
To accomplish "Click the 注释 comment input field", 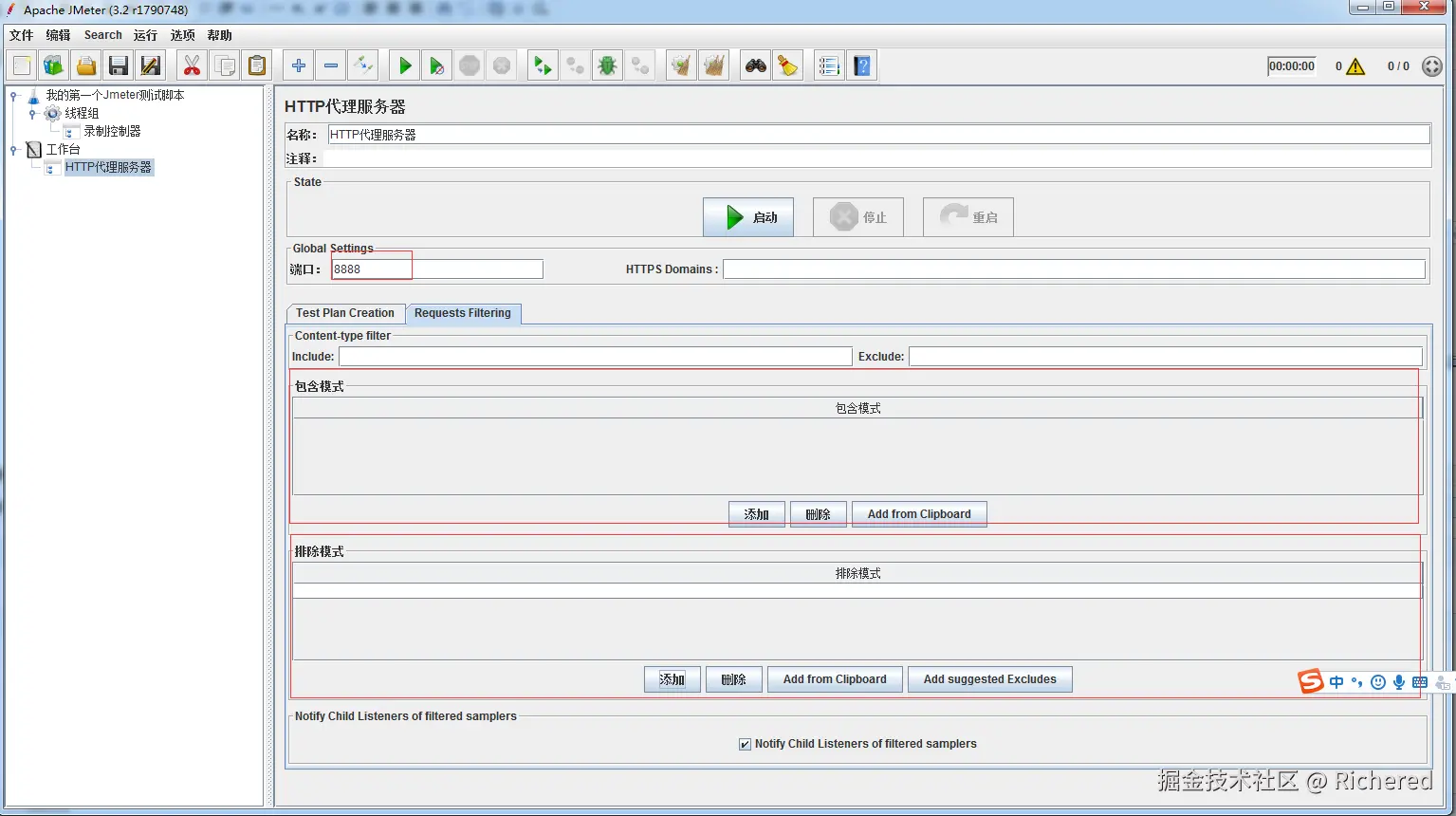I will pos(876,158).
